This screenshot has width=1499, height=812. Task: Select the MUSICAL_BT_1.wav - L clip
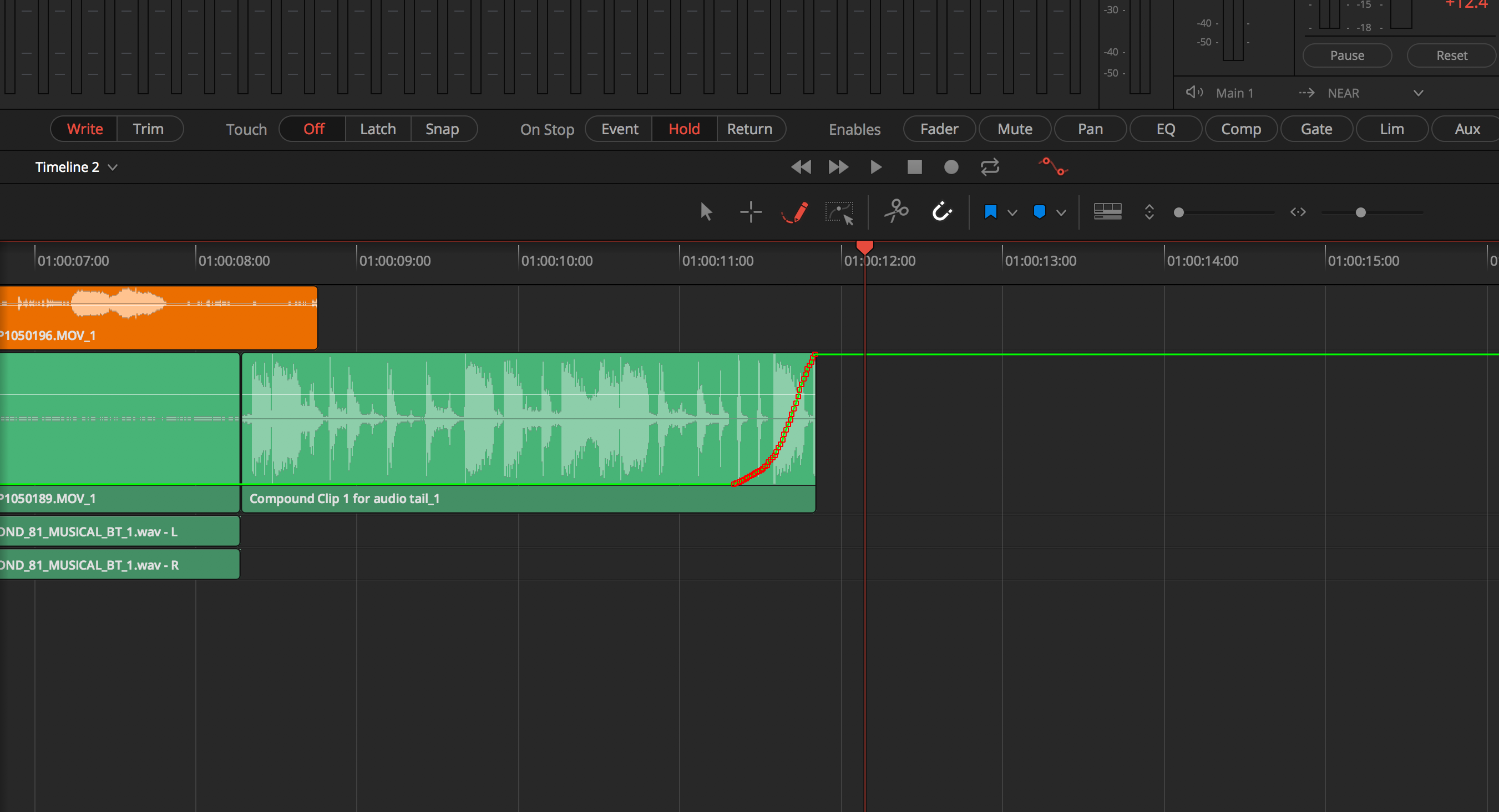119,532
